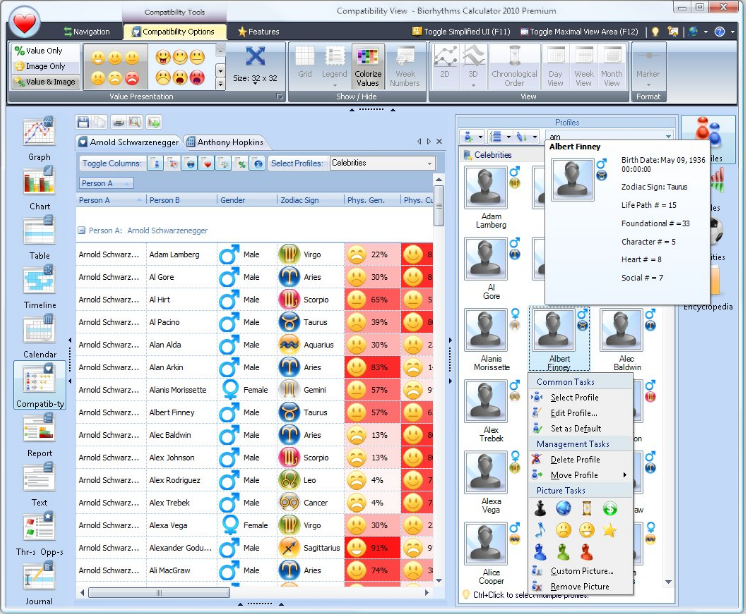Viewport: 746px width, 614px height.
Task: Select the yellow smiley set in gallery
Action: [115, 66]
